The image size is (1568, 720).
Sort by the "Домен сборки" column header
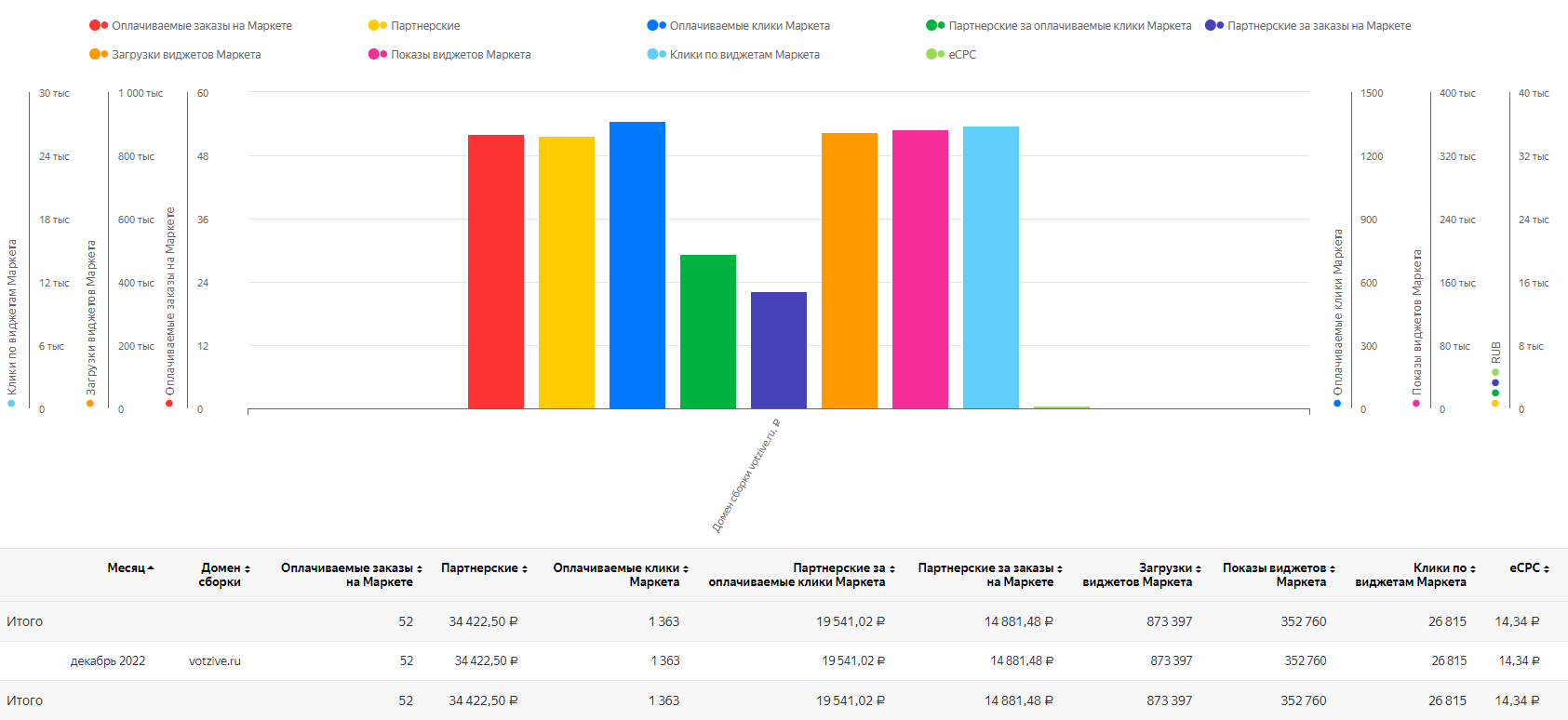[224, 575]
